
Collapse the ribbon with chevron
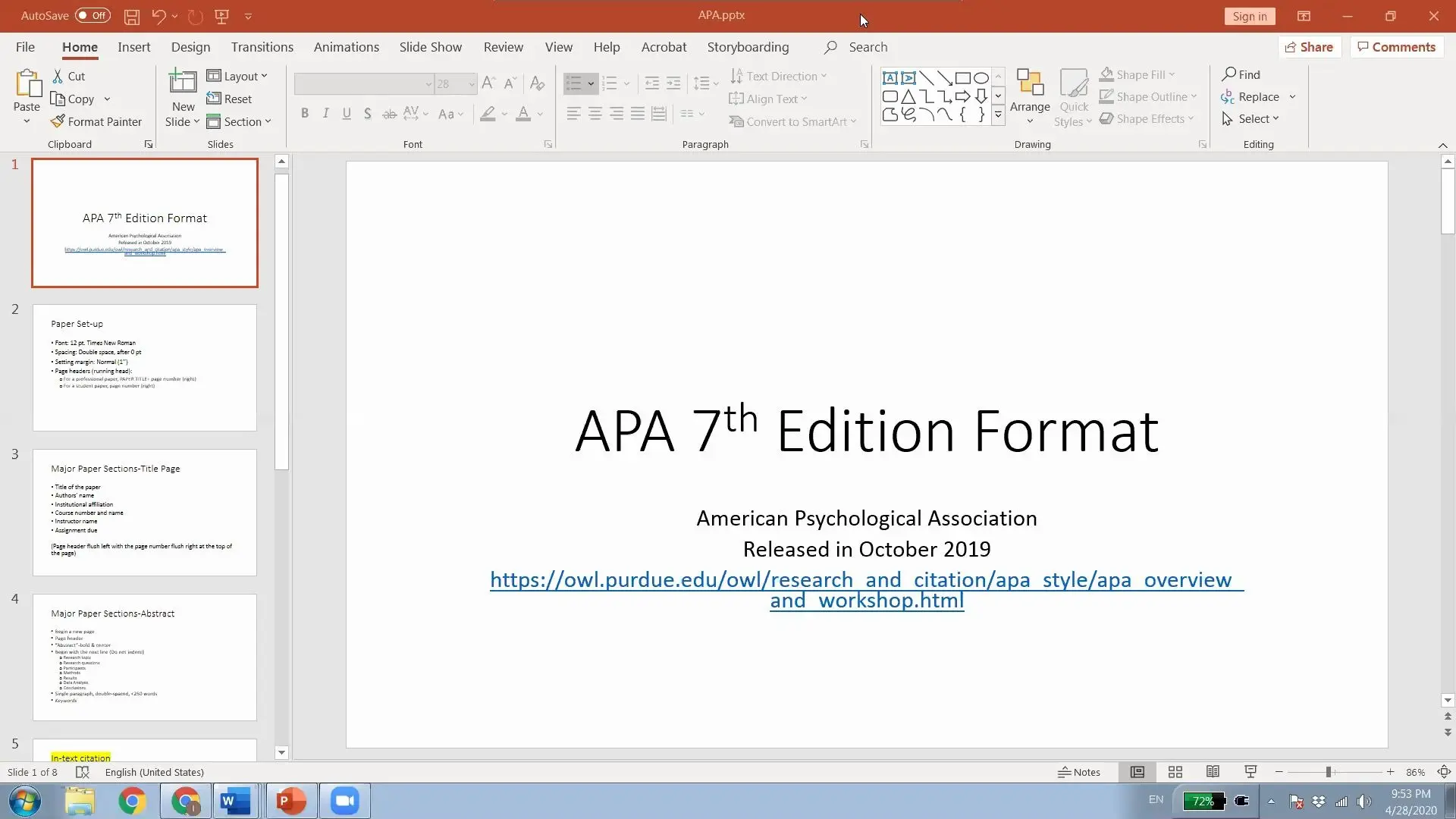[x=1442, y=145]
